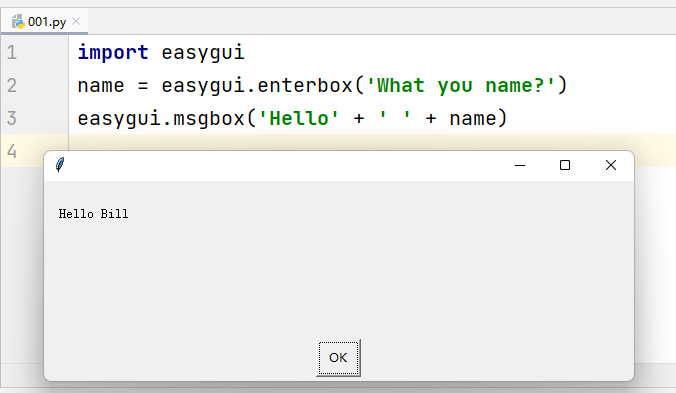Click 'easygui' on the import line
Image resolution: width=676 pixels, height=393 pixels.
pyautogui.click(x=203, y=53)
